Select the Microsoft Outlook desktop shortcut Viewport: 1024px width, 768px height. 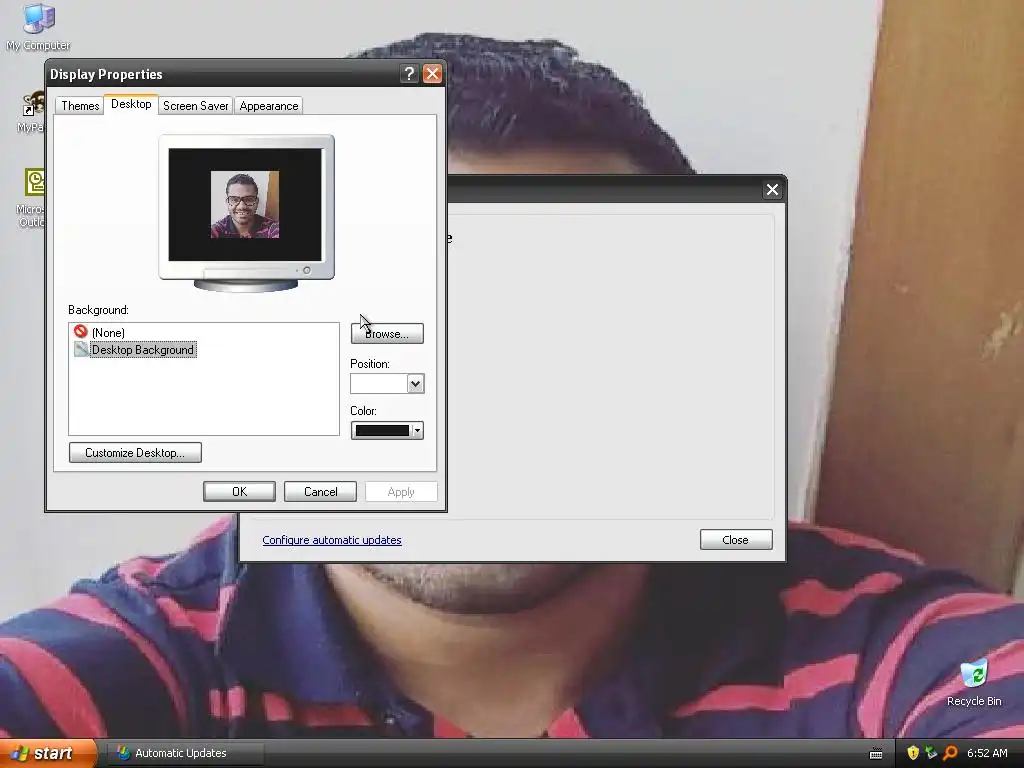pyautogui.click(x=31, y=198)
